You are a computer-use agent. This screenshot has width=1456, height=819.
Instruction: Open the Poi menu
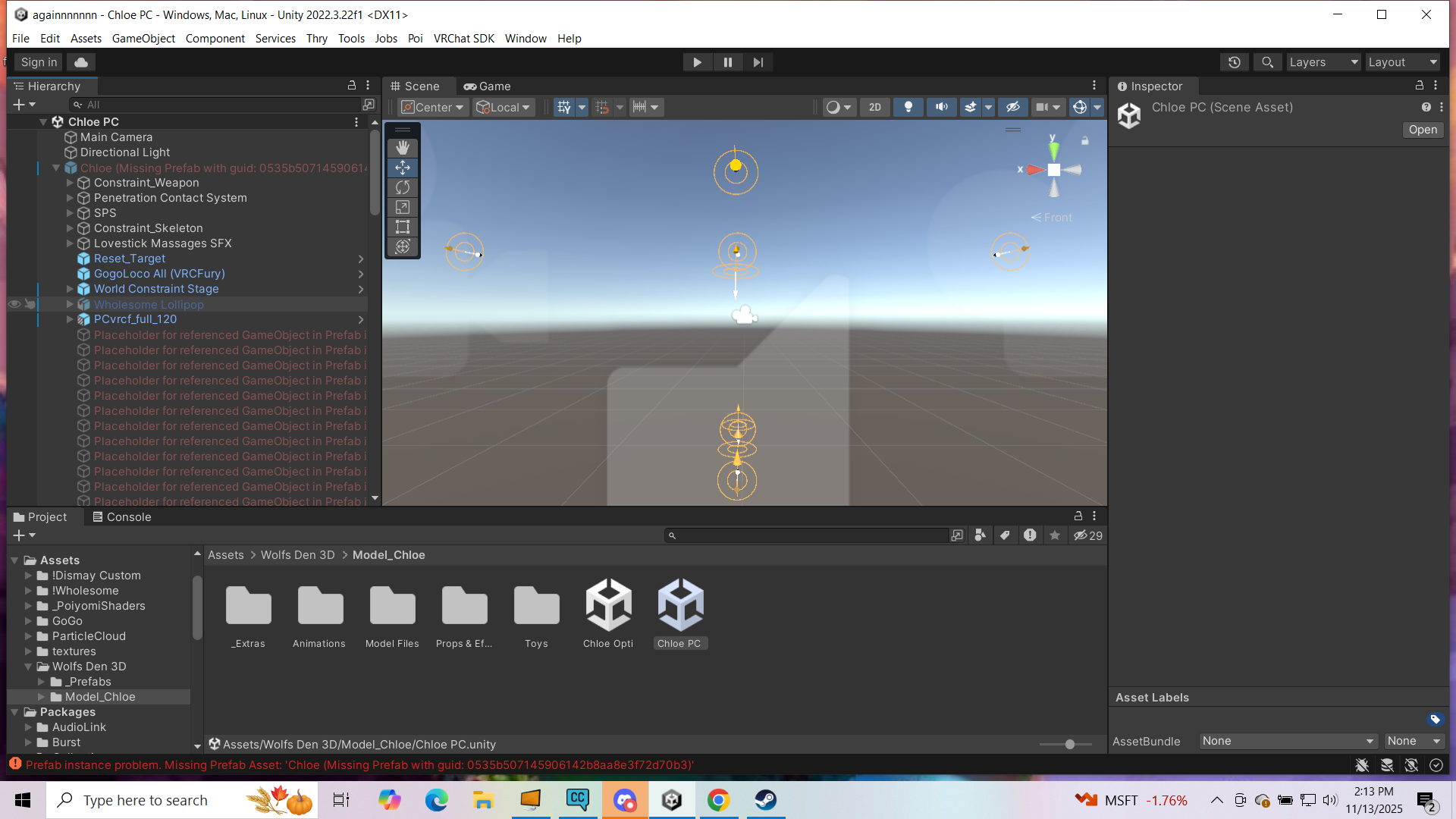coord(415,39)
